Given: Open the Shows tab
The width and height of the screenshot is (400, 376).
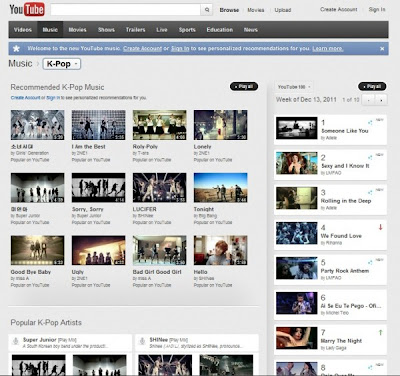Looking at the screenshot, I should [106, 30].
